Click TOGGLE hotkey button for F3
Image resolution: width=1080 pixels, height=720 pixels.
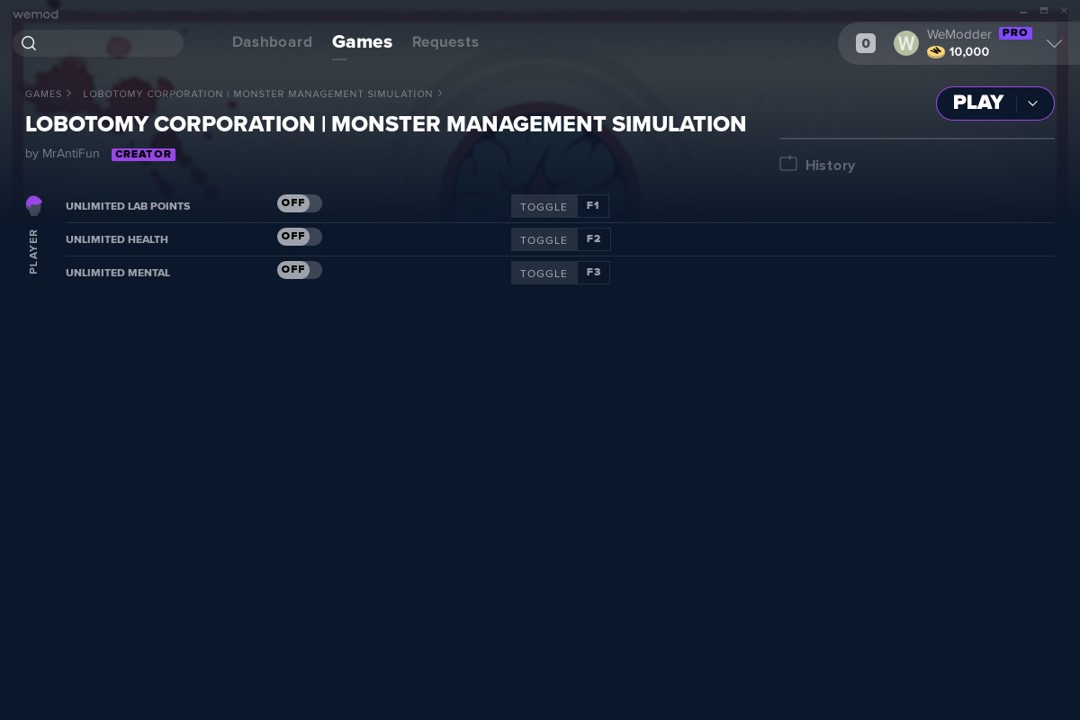pyautogui.click(x=543, y=273)
